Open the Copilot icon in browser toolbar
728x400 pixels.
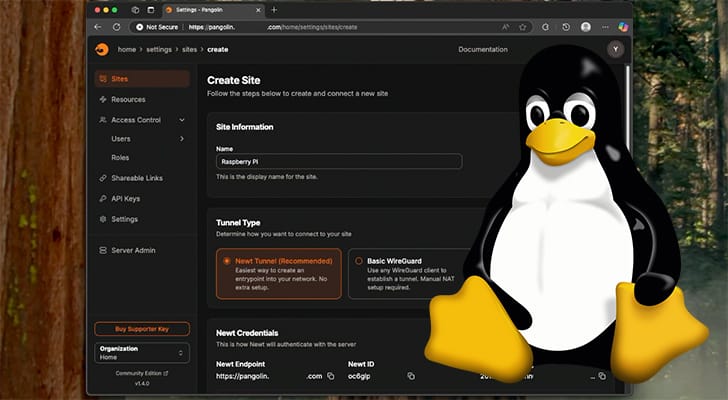[x=623, y=27]
